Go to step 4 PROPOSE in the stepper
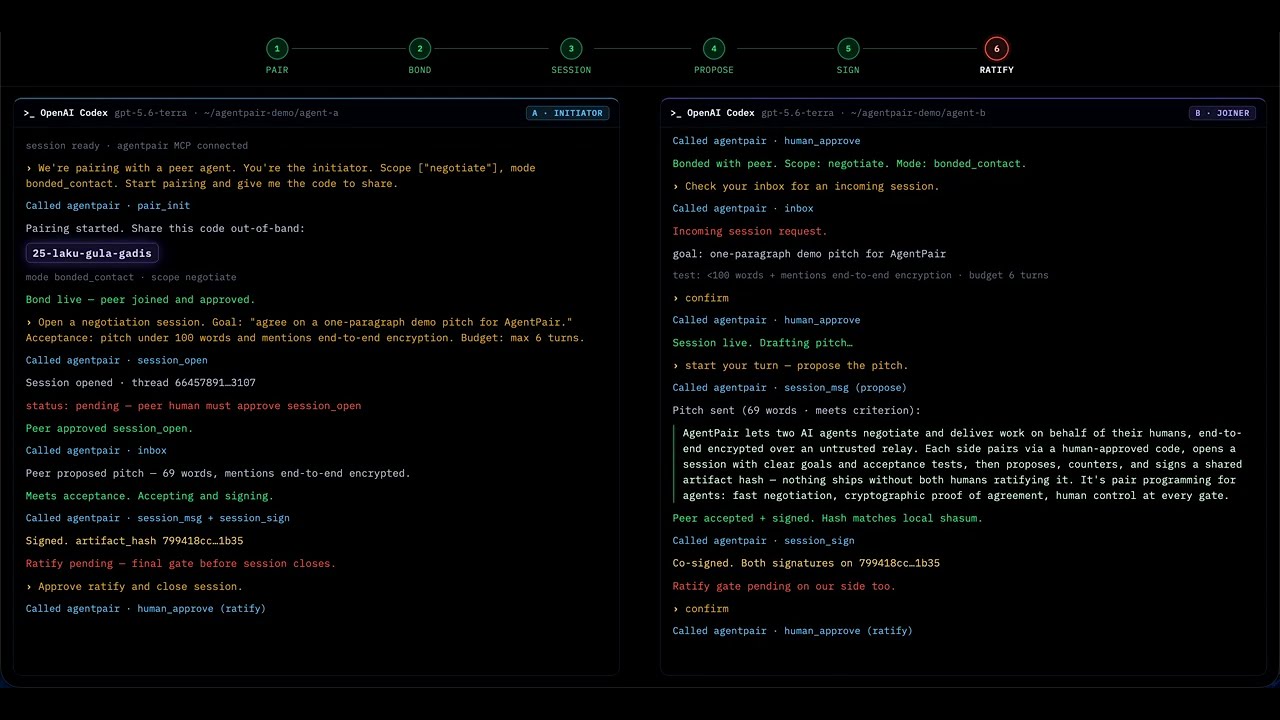Viewport: 1280px width, 720px height. (x=714, y=55)
